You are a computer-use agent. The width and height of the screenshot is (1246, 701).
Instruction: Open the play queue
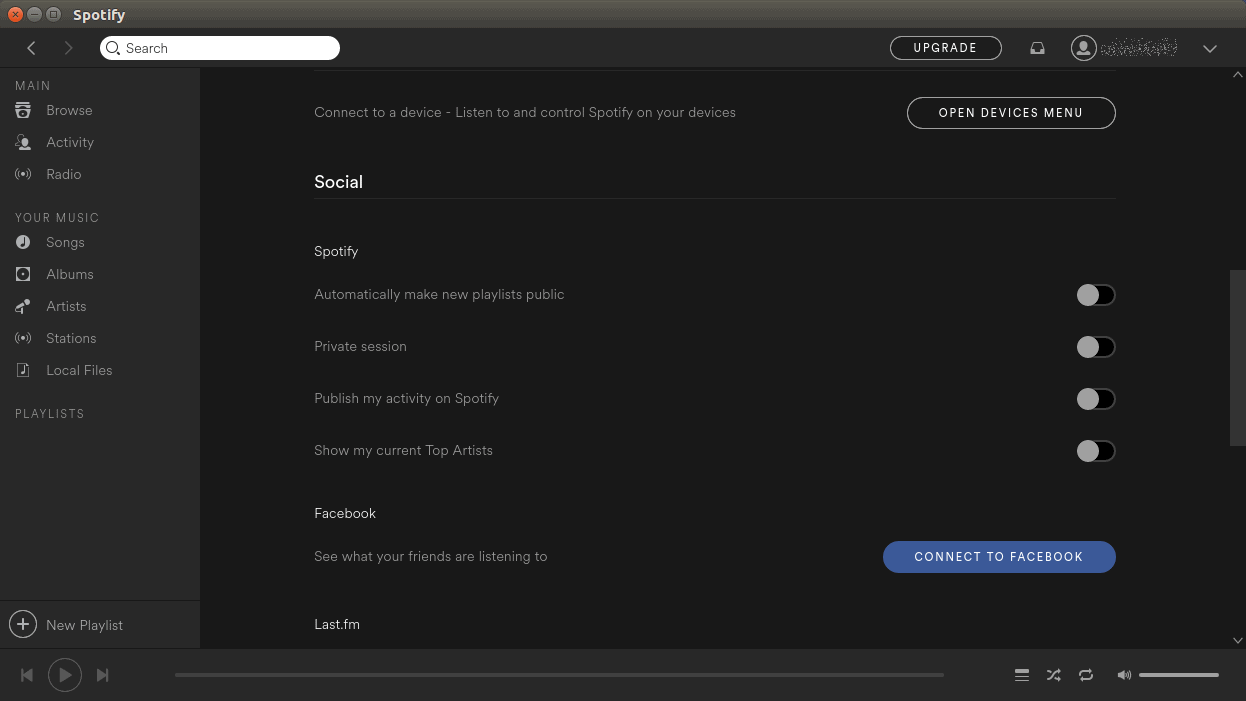click(x=1021, y=675)
